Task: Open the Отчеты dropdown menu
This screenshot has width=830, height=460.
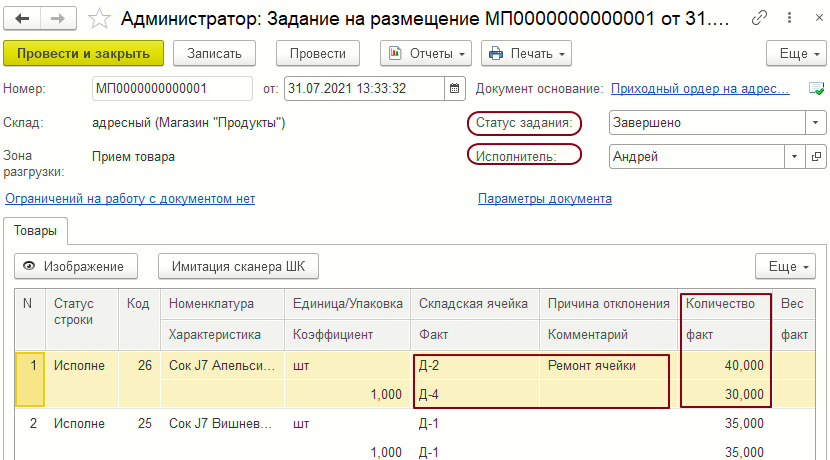Action: click(x=426, y=53)
